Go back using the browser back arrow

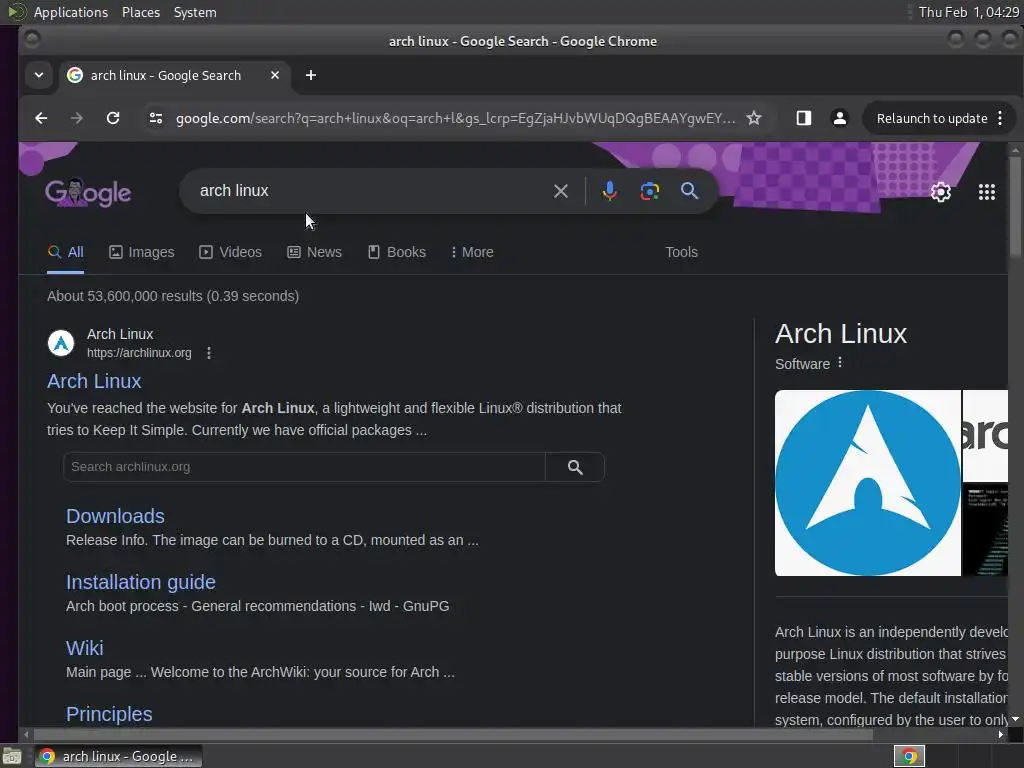[x=41, y=118]
